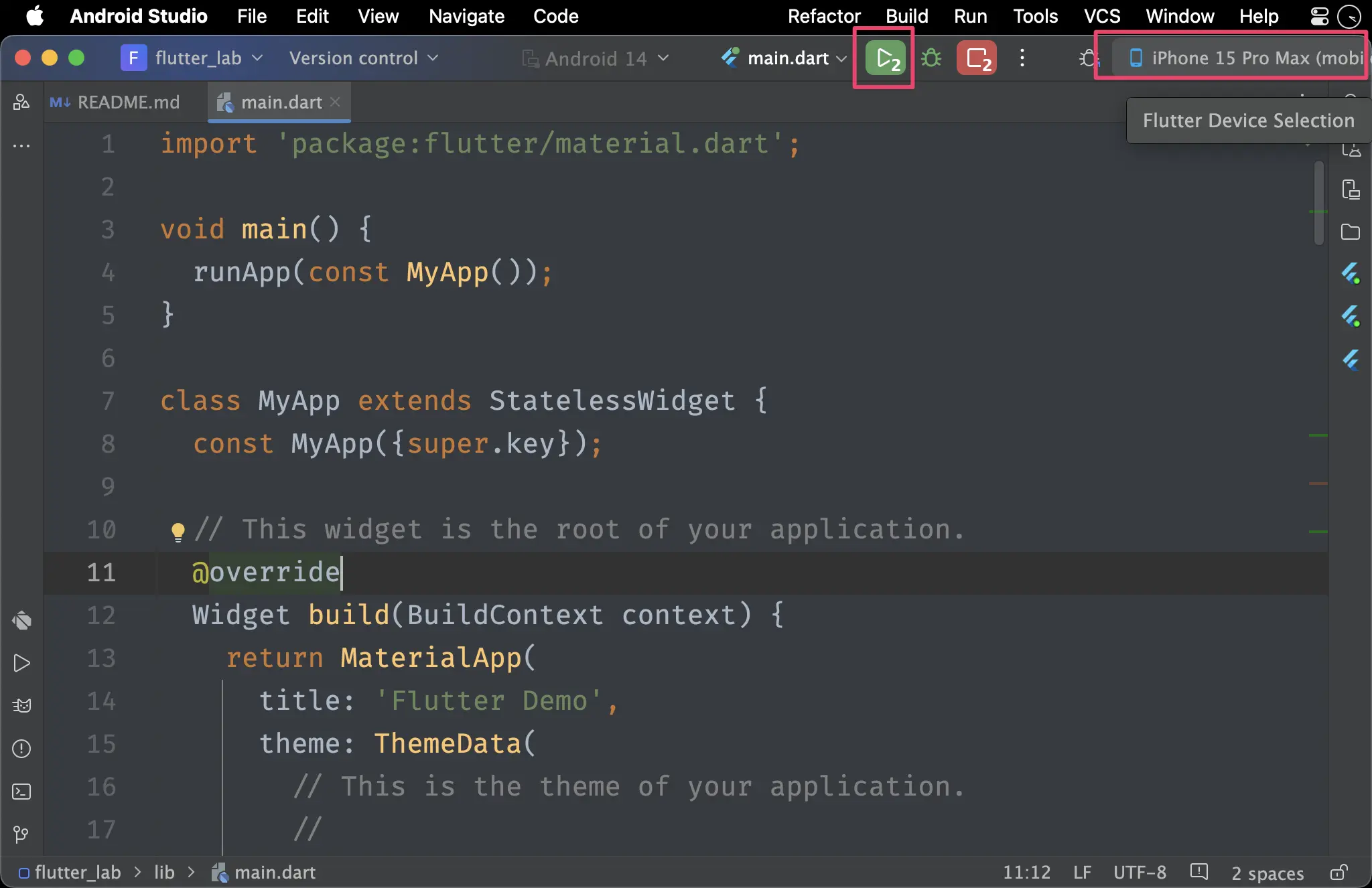The height and width of the screenshot is (888, 1372).
Task: Open the Project structure tool window icon
Action: point(21,102)
